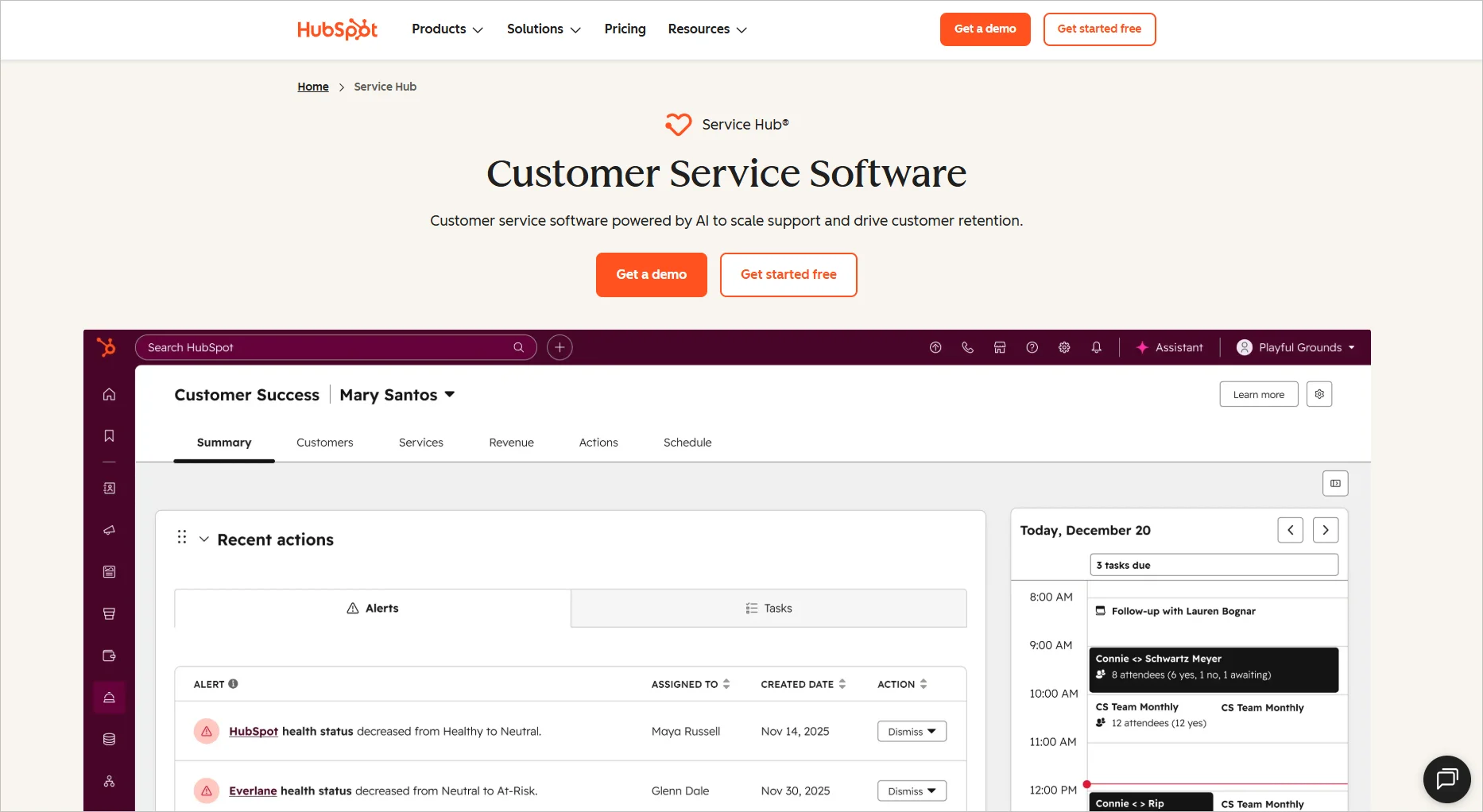Viewport: 1483px width, 812px height.
Task: Open the Dismiss dropdown for HubSpot alert
Action: point(911,731)
